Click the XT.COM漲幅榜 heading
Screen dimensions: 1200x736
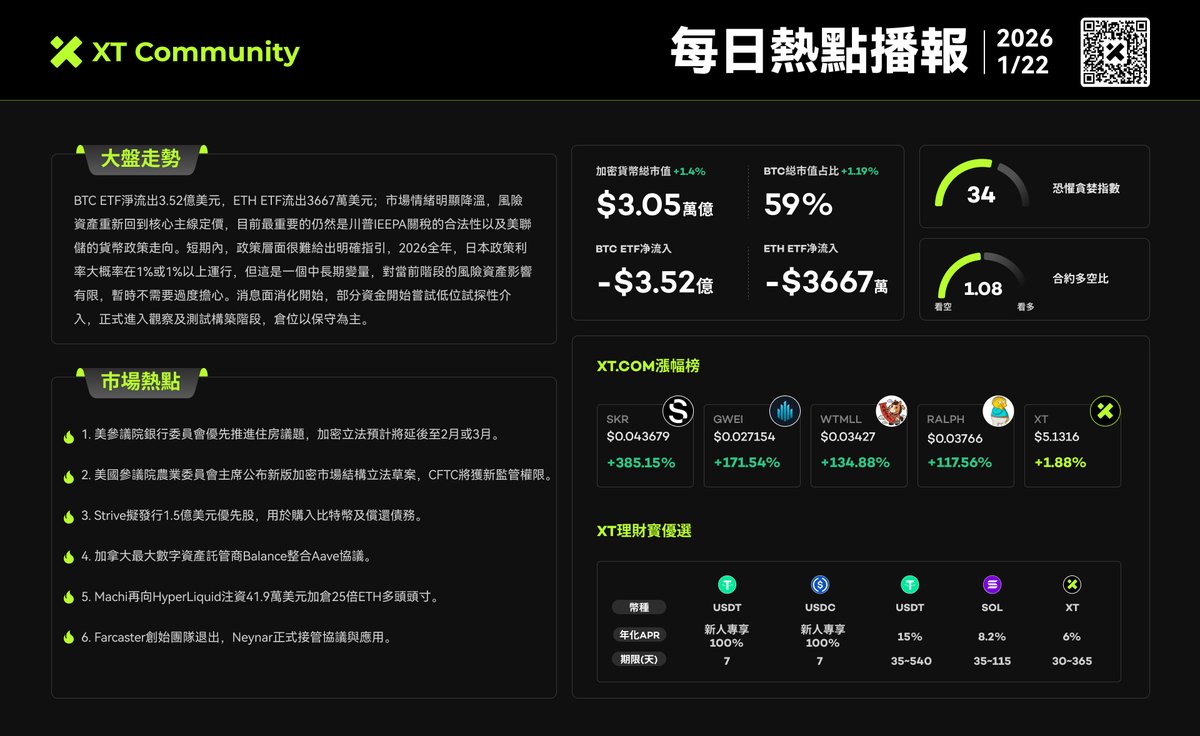pyautogui.click(x=648, y=366)
